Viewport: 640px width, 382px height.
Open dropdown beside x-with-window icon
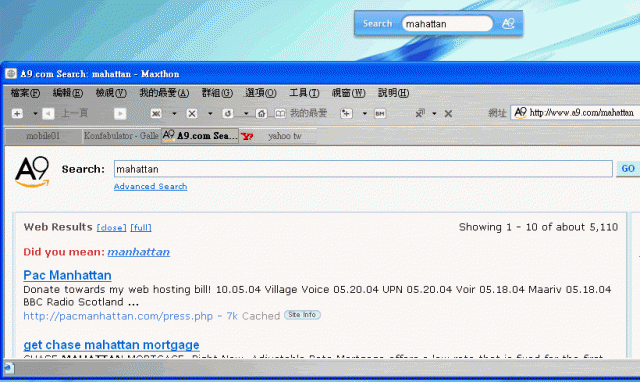[434, 113]
